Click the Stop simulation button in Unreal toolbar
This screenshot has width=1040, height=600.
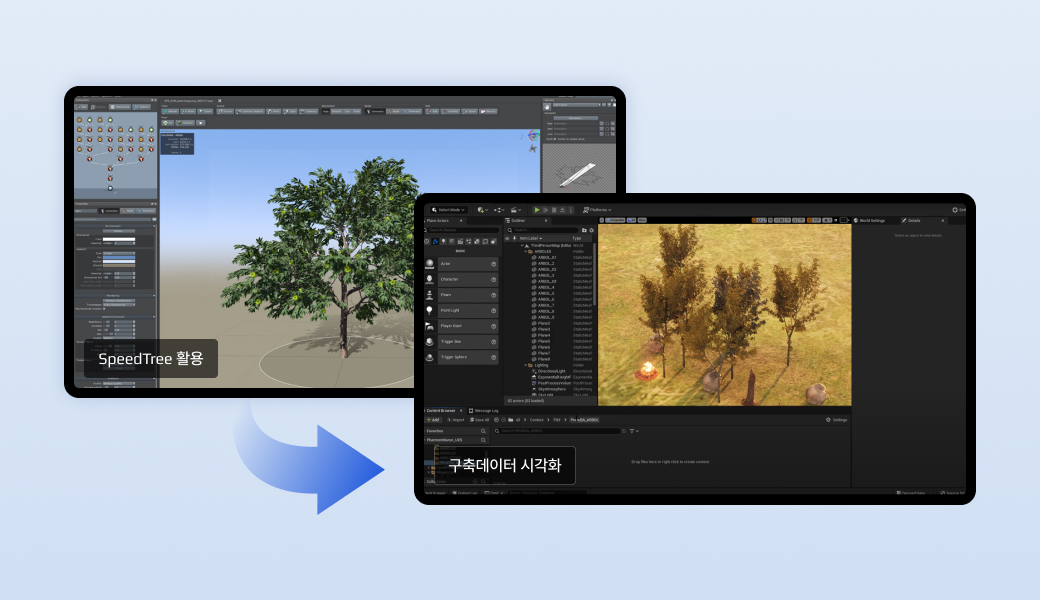(x=554, y=210)
